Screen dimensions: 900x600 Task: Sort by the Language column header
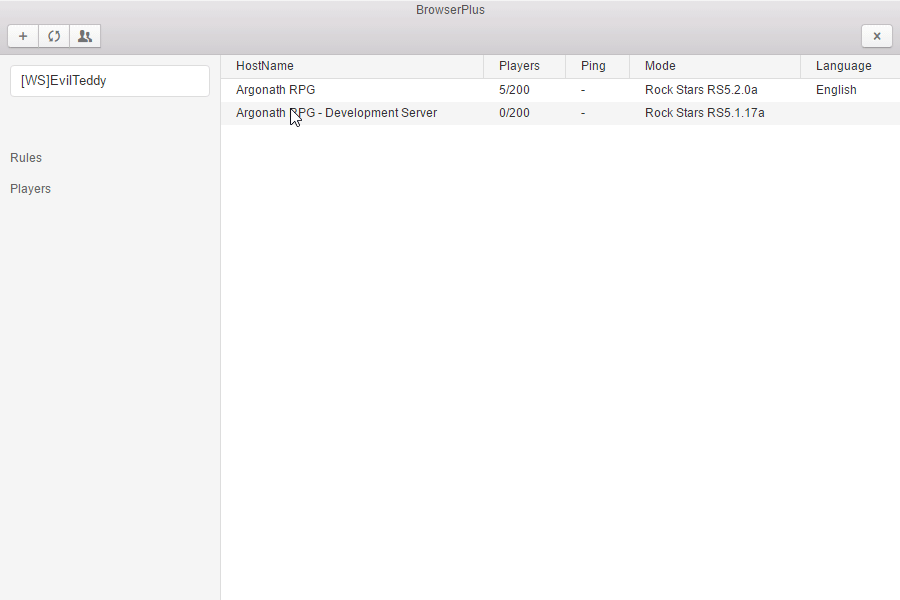(x=850, y=66)
